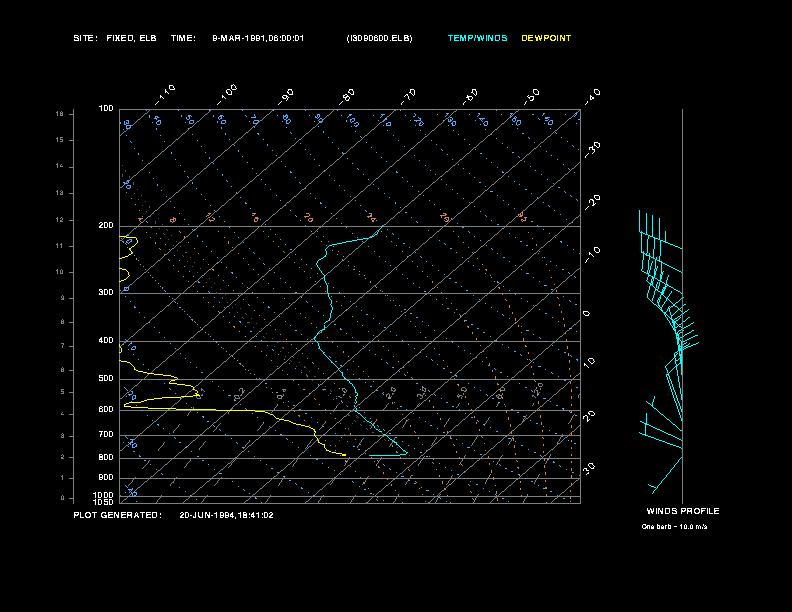This screenshot has width=792, height=612.
Task: Click the PLOT GENERATED: label
Action: 118,515
